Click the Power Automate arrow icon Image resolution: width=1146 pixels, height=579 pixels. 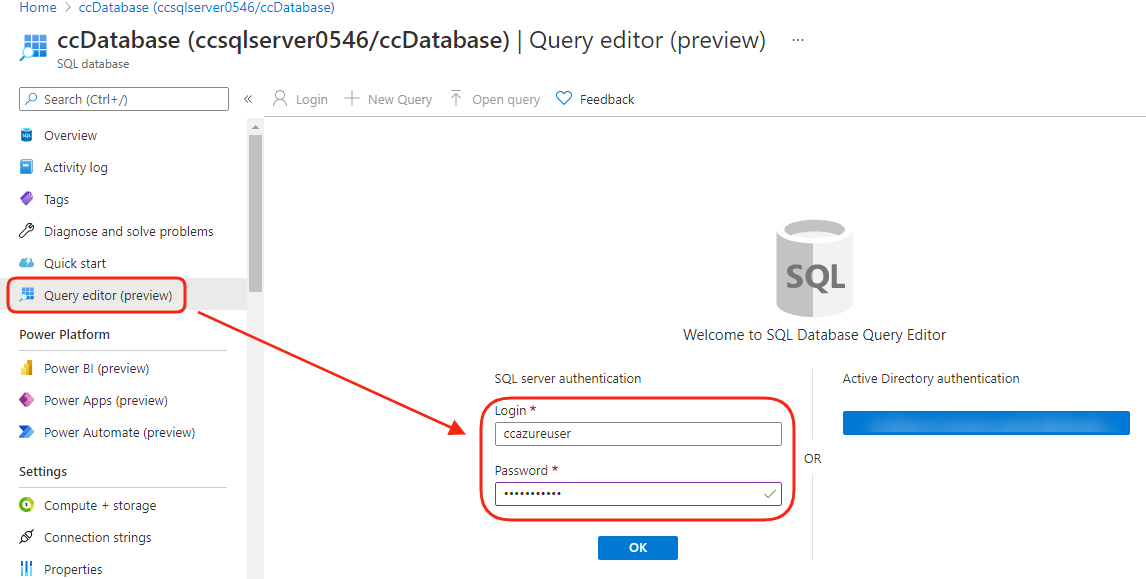(27, 432)
